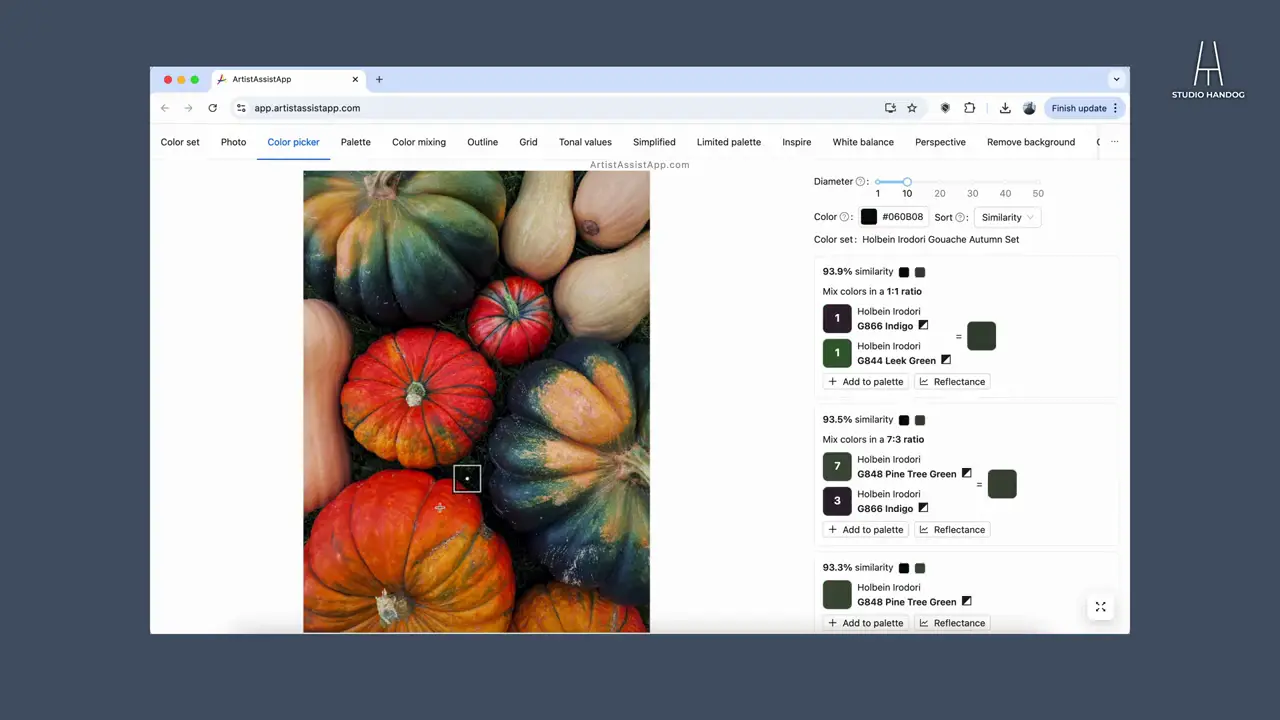
Task: Reload the ArtistAssistApp page
Action: [212, 108]
